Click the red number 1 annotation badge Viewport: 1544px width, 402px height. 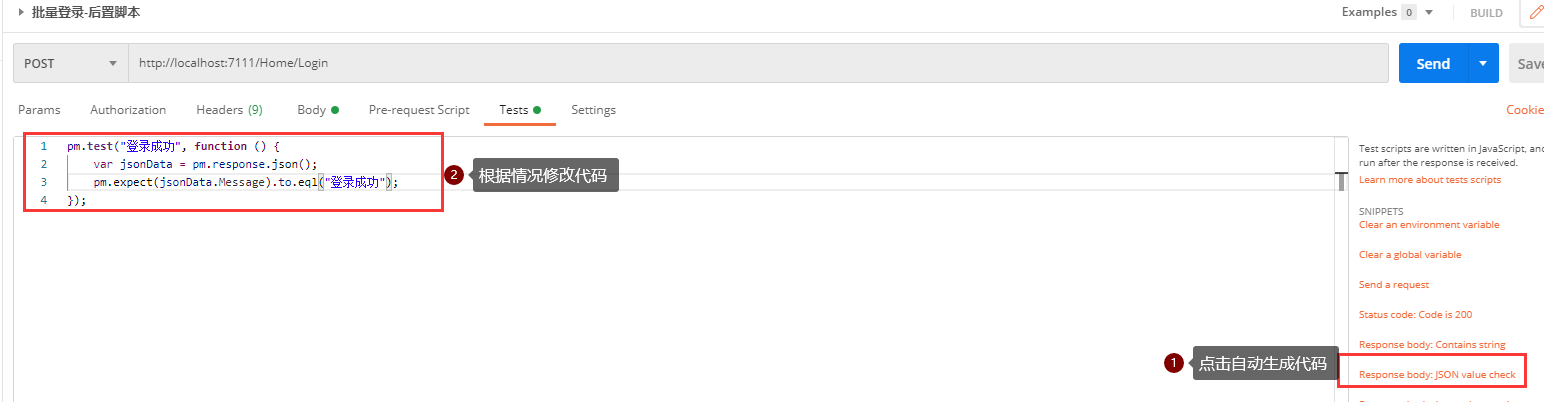coord(1174,364)
